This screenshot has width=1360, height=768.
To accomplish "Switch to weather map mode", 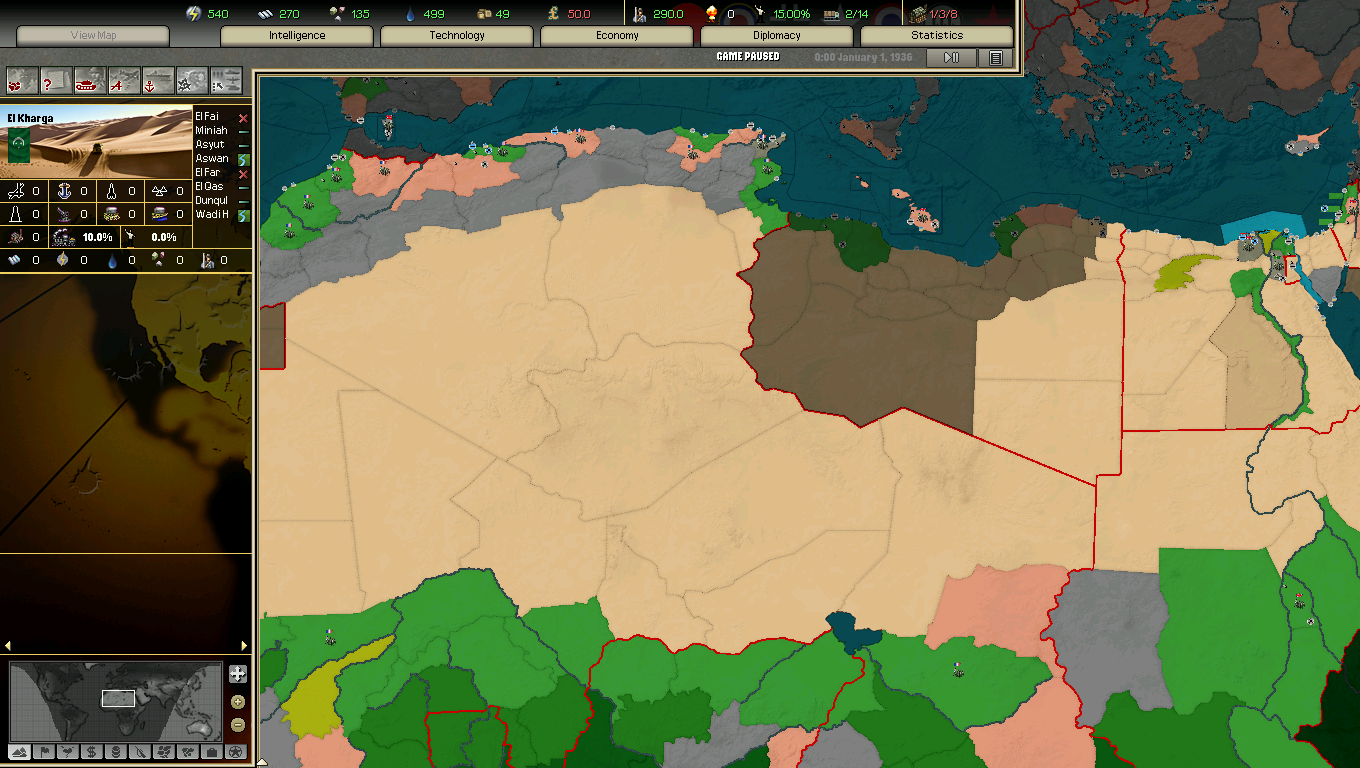I will (68, 752).
